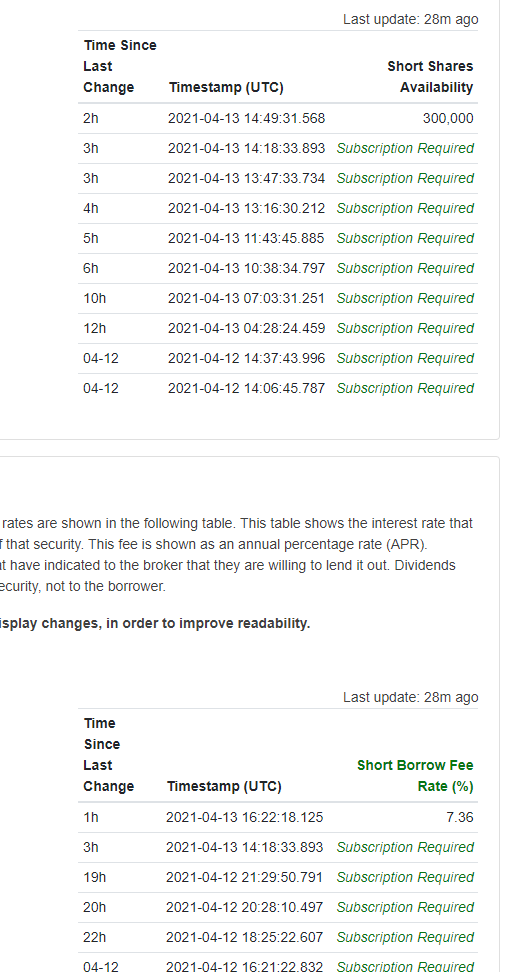The width and height of the screenshot is (512, 972).
Task: Click the 7.36 borrow fee rate value
Action: [x=459, y=817]
